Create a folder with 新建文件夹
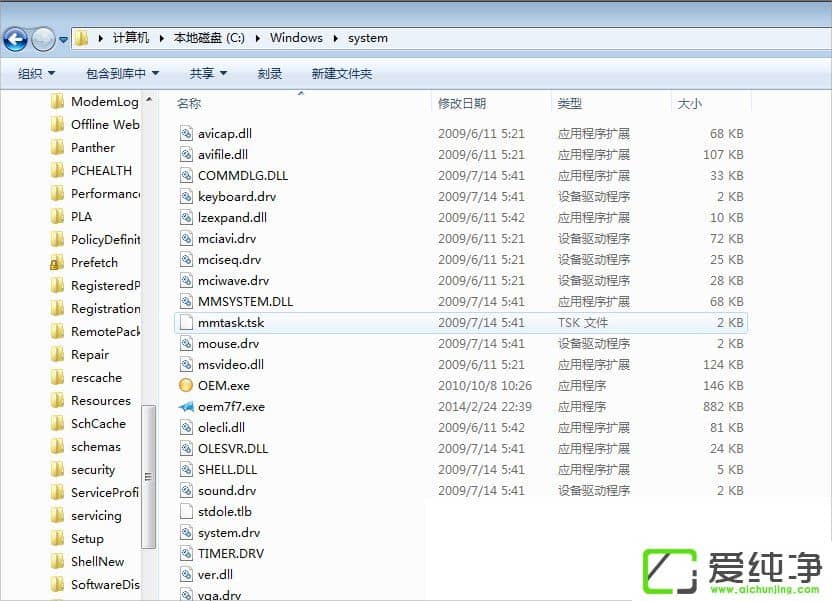832x601 pixels. coord(342,73)
